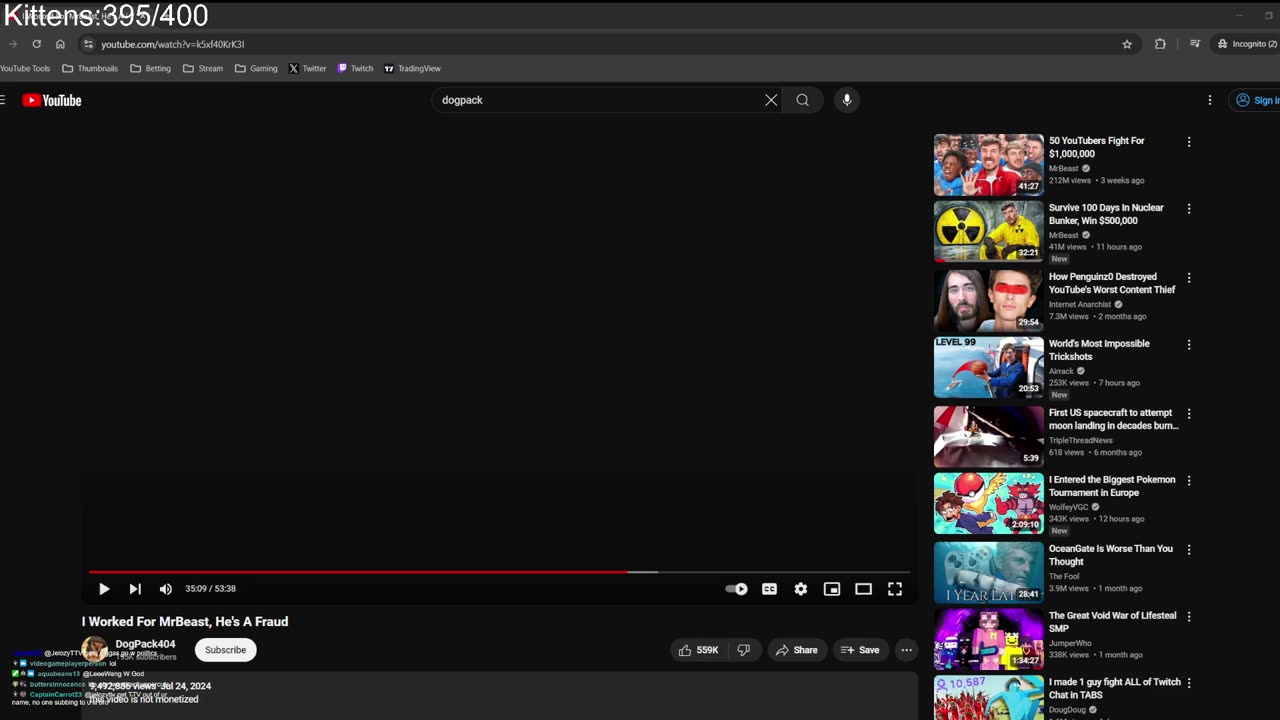Open Gaming bookmark folder
The height and width of the screenshot is (720, 1280).
pos(256,69)
